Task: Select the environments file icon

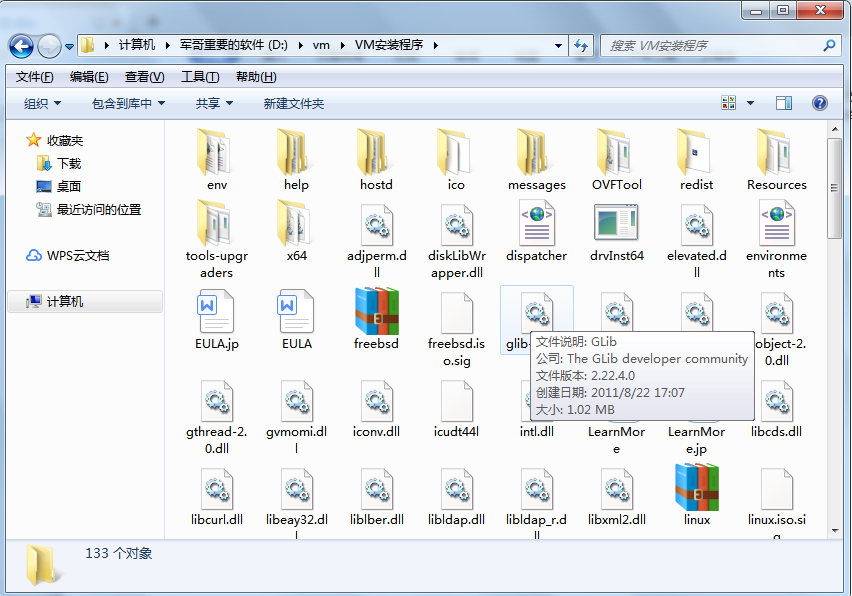Action: click(777, 223)
